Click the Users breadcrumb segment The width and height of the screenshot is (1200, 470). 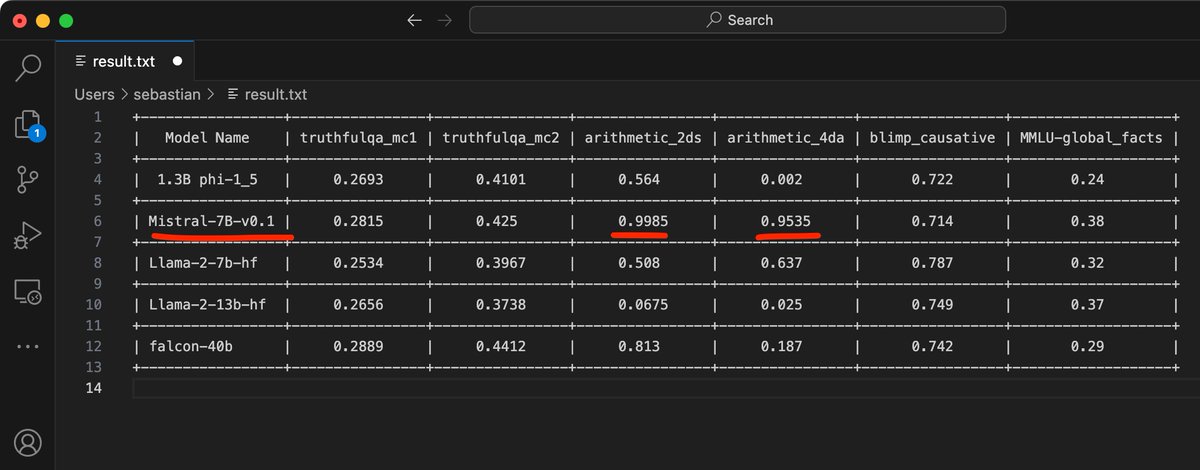(94, 95)
